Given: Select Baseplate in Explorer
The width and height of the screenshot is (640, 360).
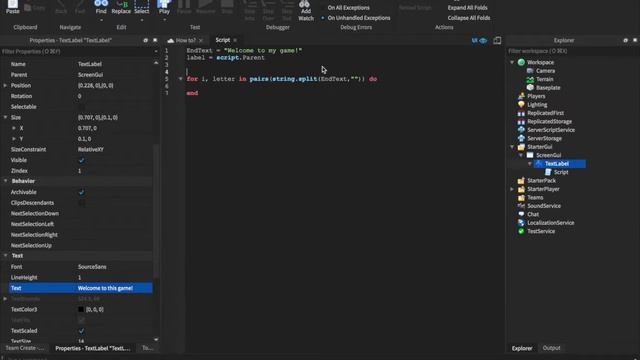Looking at the screenshot, I should pos(548,88).
